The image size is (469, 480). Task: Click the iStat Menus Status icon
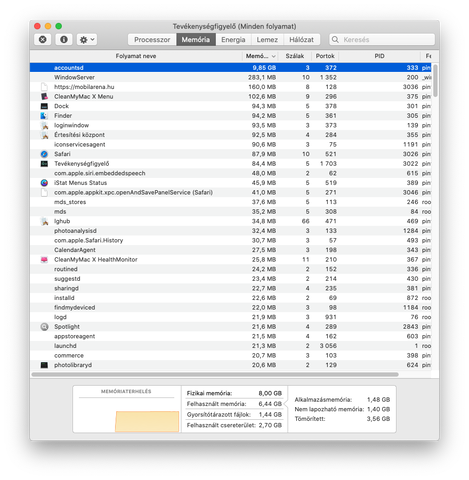44,183
